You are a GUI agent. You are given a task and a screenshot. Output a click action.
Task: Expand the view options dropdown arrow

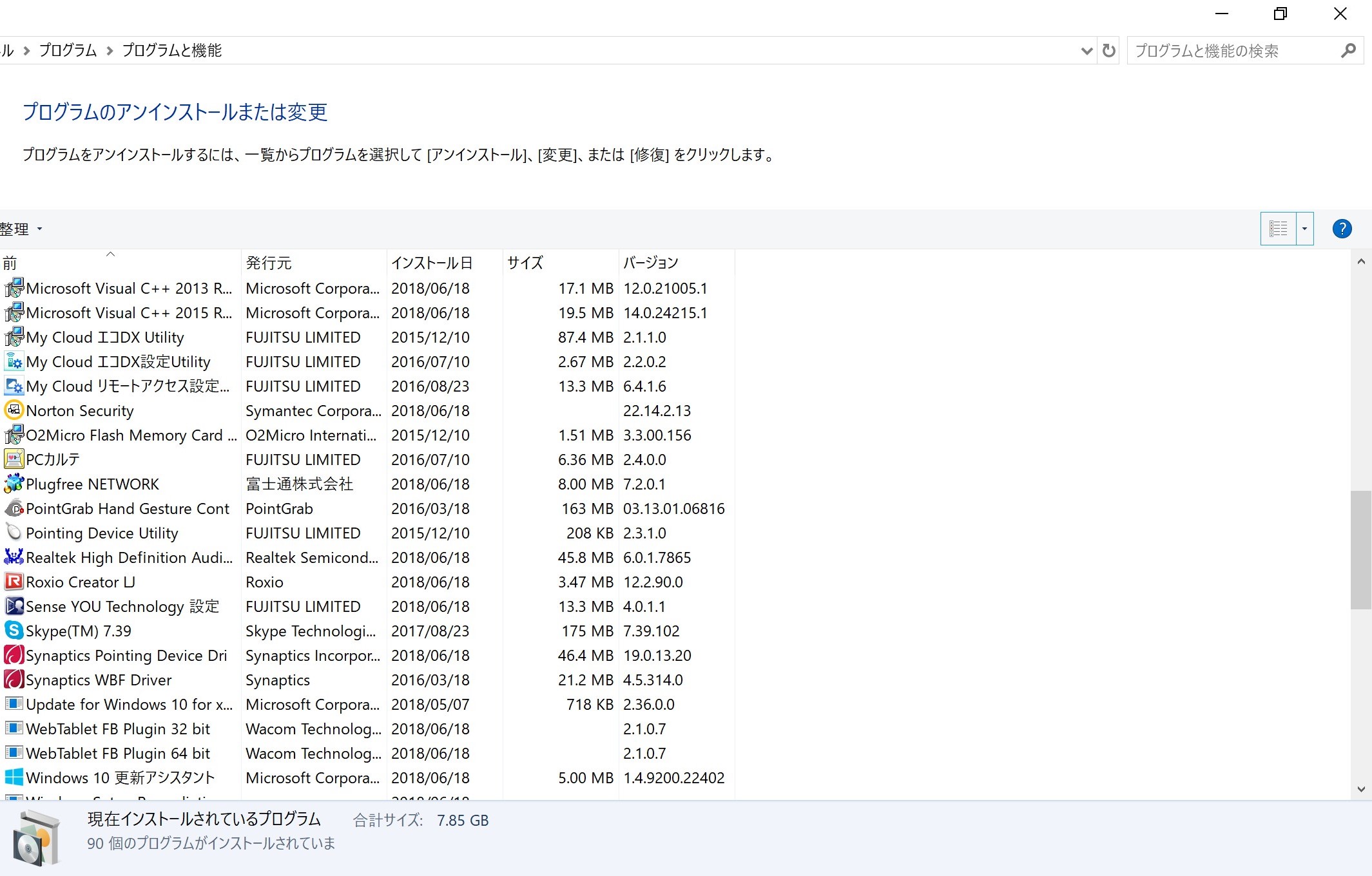(x=1304, y=229)
